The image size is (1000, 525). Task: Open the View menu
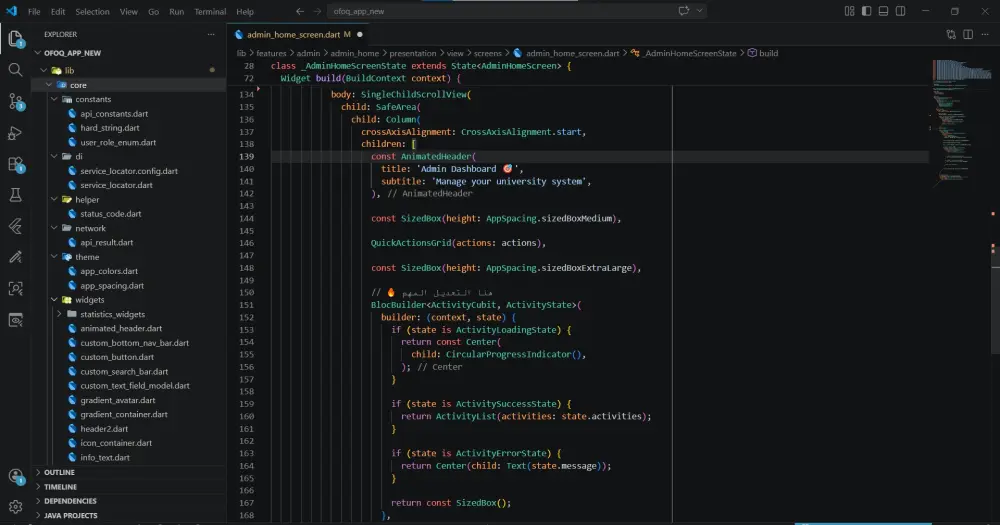click(129, 11)
